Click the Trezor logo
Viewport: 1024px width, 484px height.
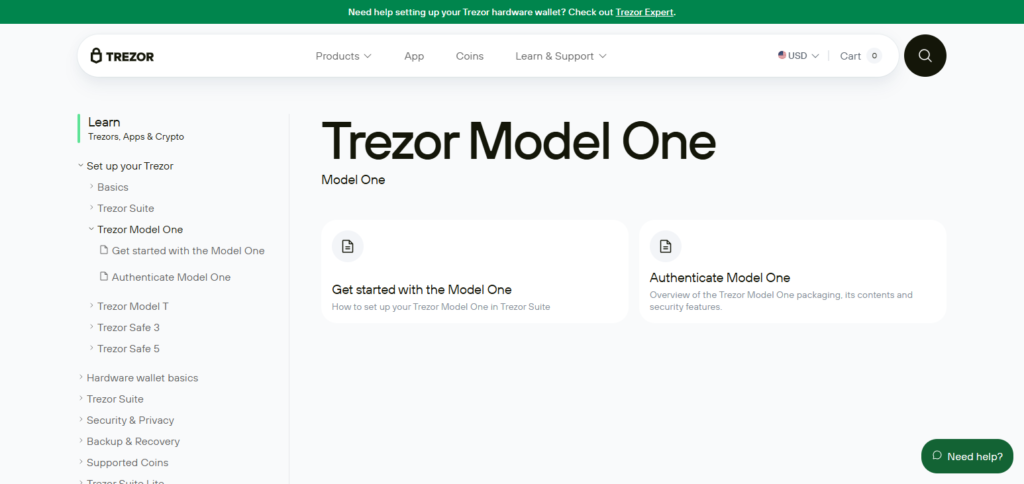[122, 56]
